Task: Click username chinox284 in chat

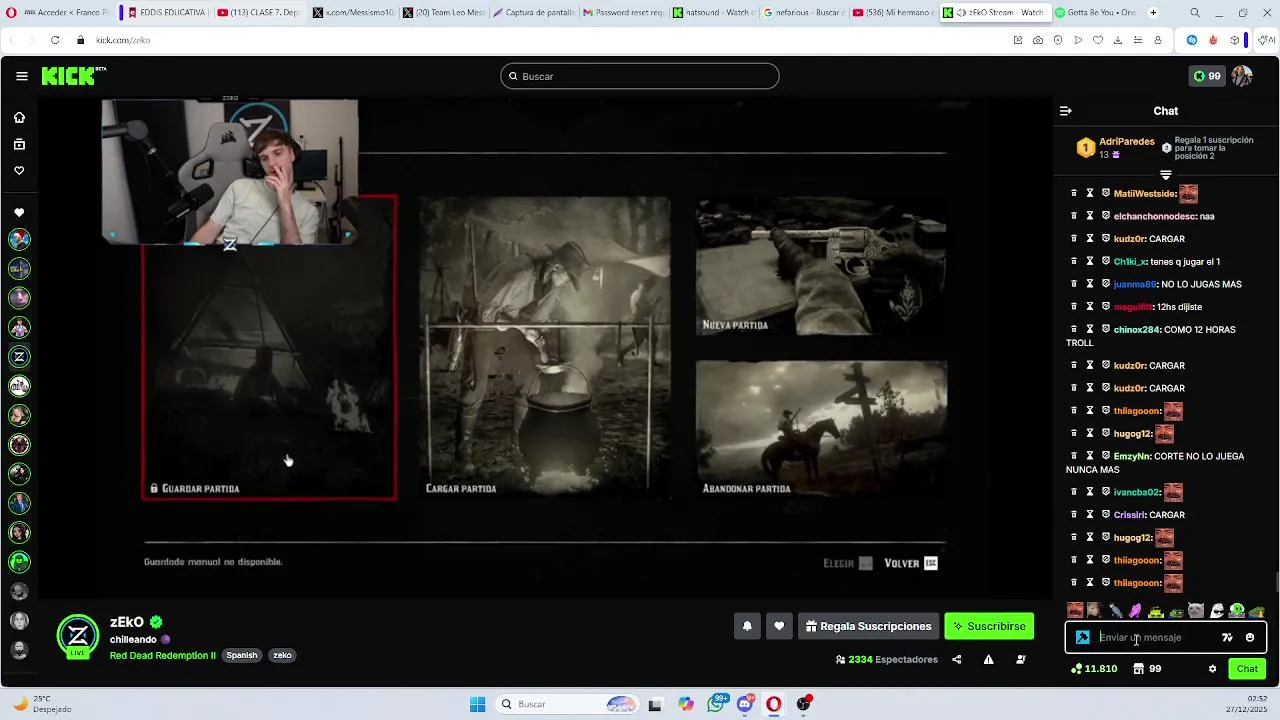Action: (x=1137, y=330)
